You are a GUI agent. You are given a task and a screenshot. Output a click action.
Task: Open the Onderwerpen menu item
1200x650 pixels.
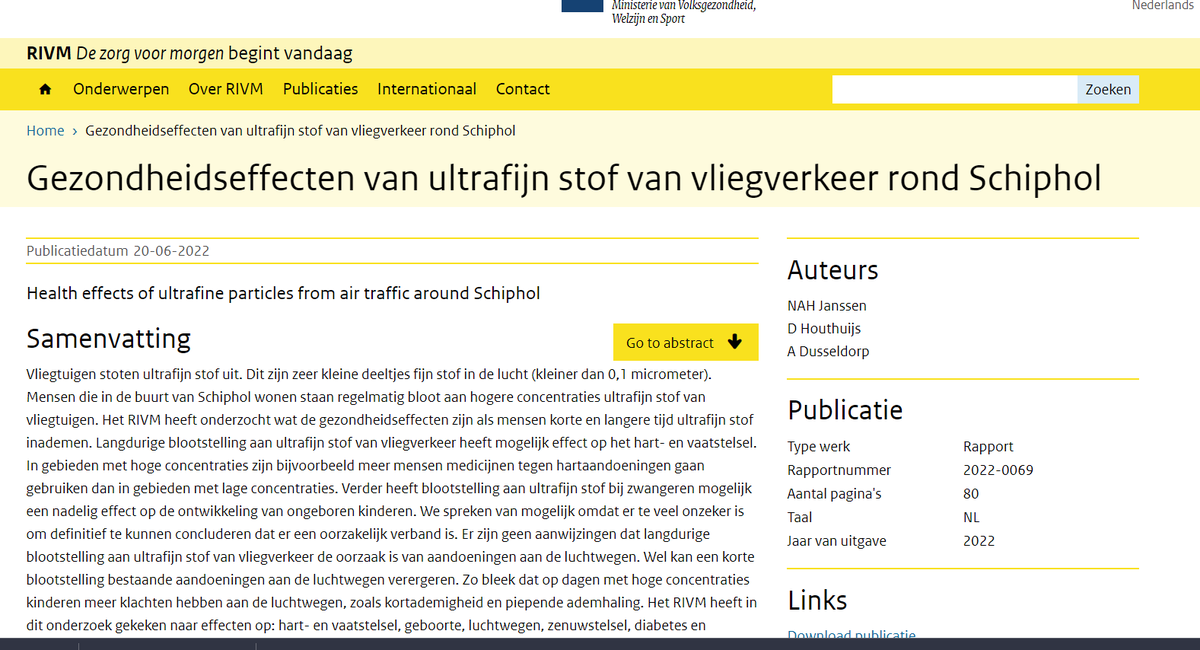click(121, 89)
